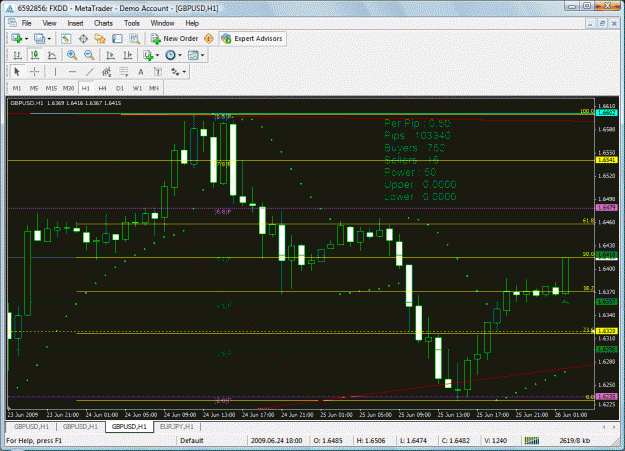Expand the Indicators dropdown arrow
The height and width of the screenshot is (451, 625).
tap(157, 55)
